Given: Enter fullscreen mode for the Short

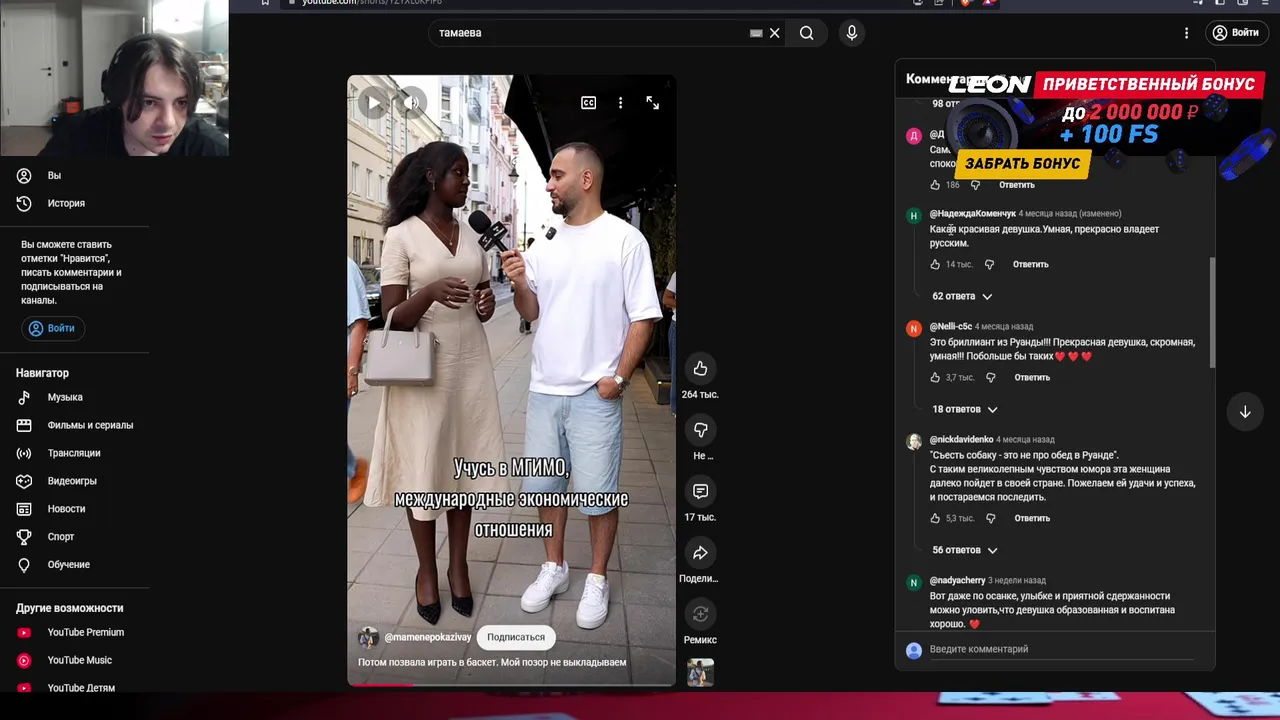Looking at the screenshot, I should pyautogui.click(x=652, y=103).
